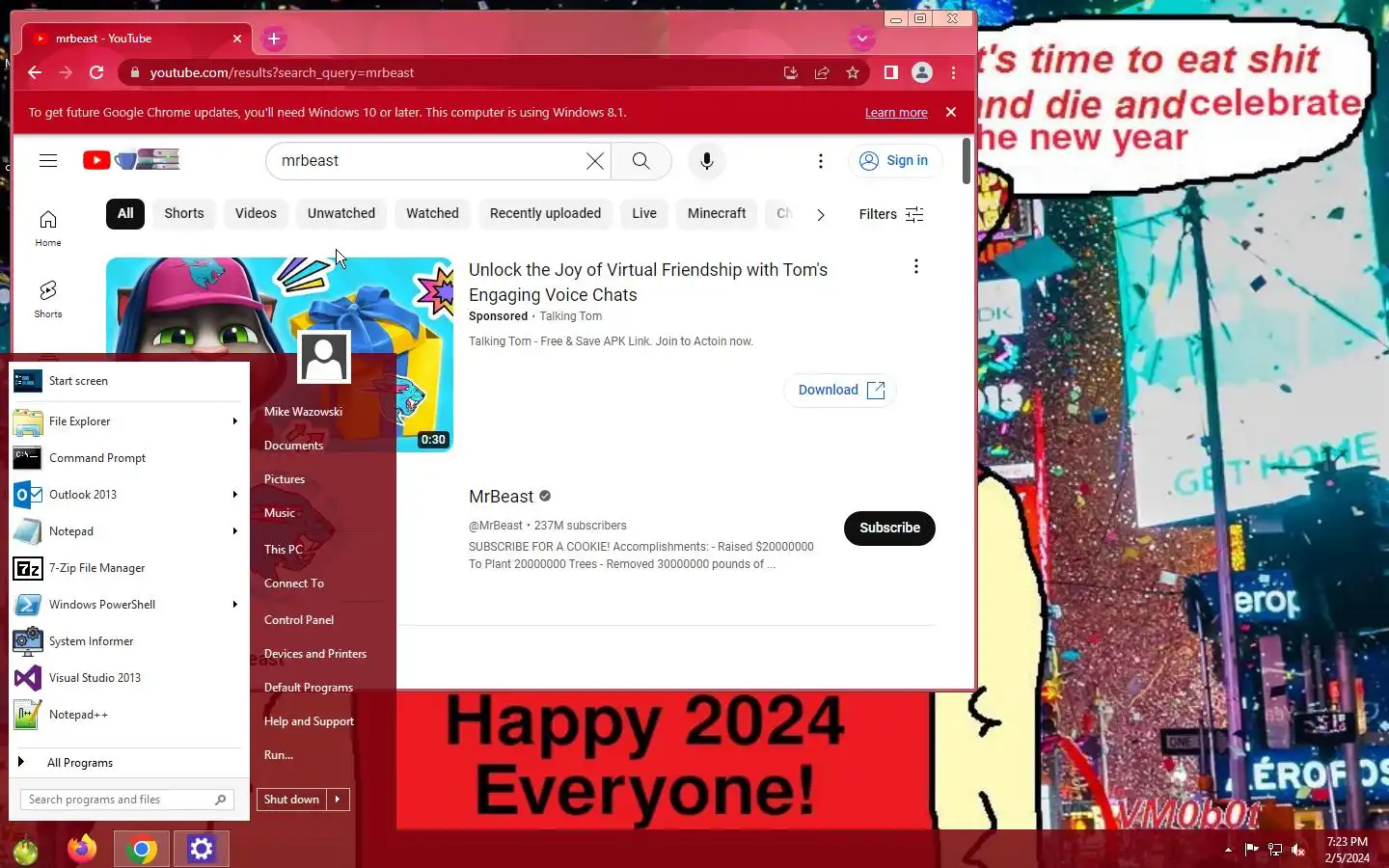Click Shut down button
Image resolution: width=1389 pixels, height=868 pixels.
[292, 800]
